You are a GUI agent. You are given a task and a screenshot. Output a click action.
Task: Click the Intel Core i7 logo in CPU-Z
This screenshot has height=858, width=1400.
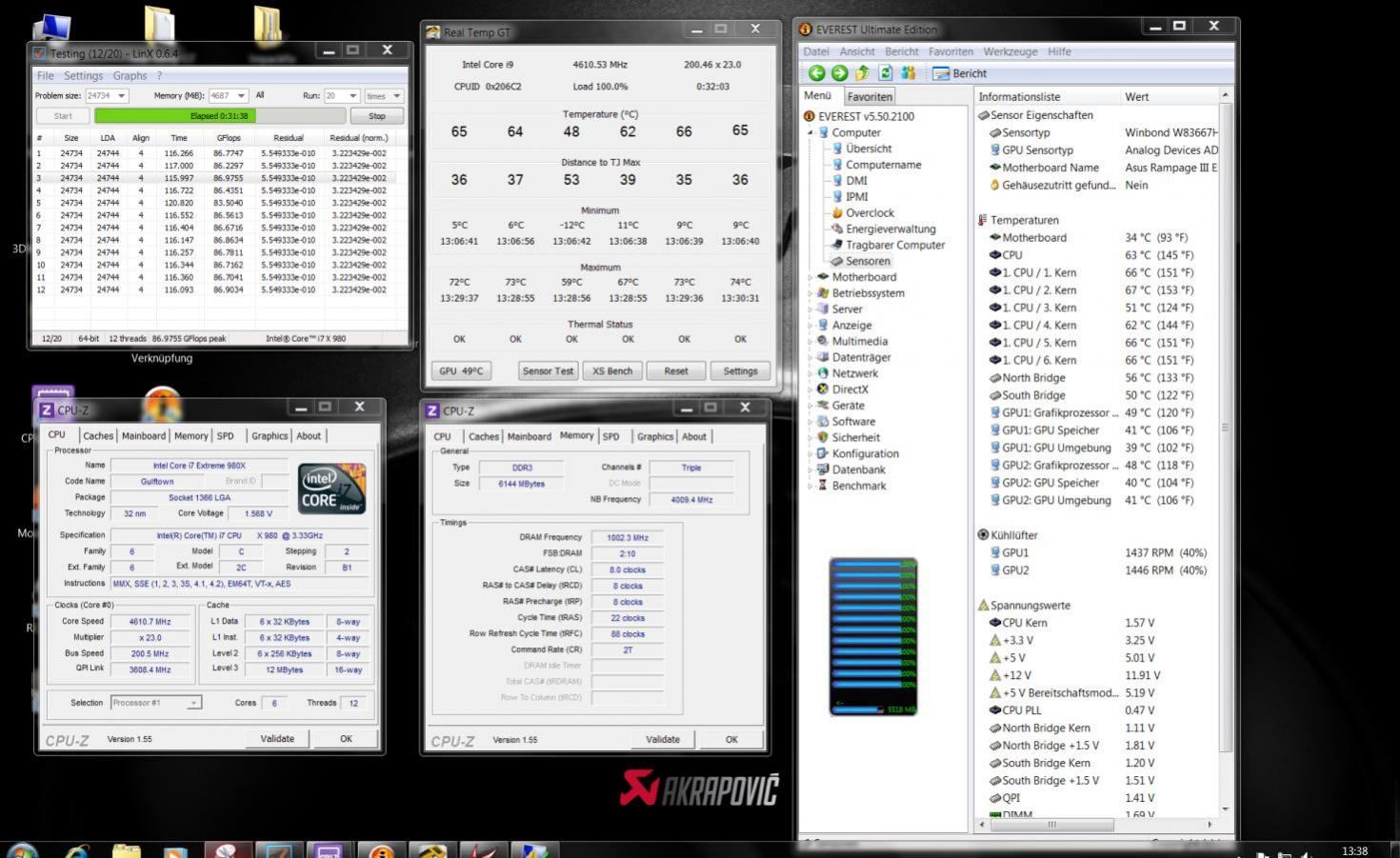(x=331, y=489)
